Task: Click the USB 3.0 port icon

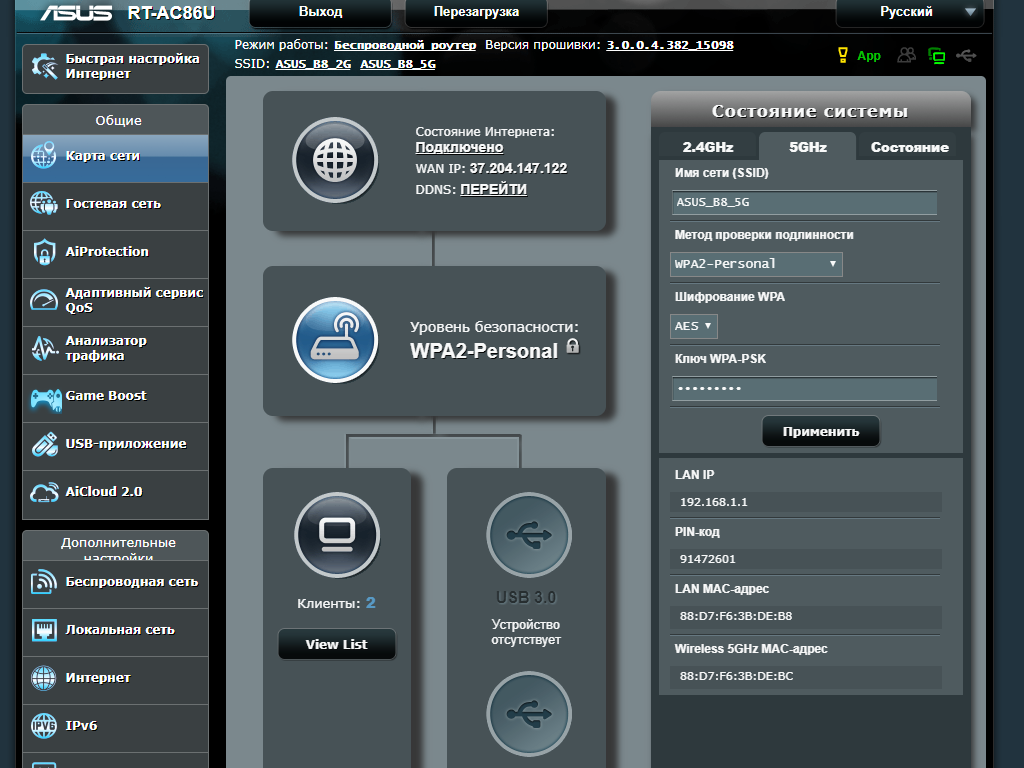Action: point(529,535)
